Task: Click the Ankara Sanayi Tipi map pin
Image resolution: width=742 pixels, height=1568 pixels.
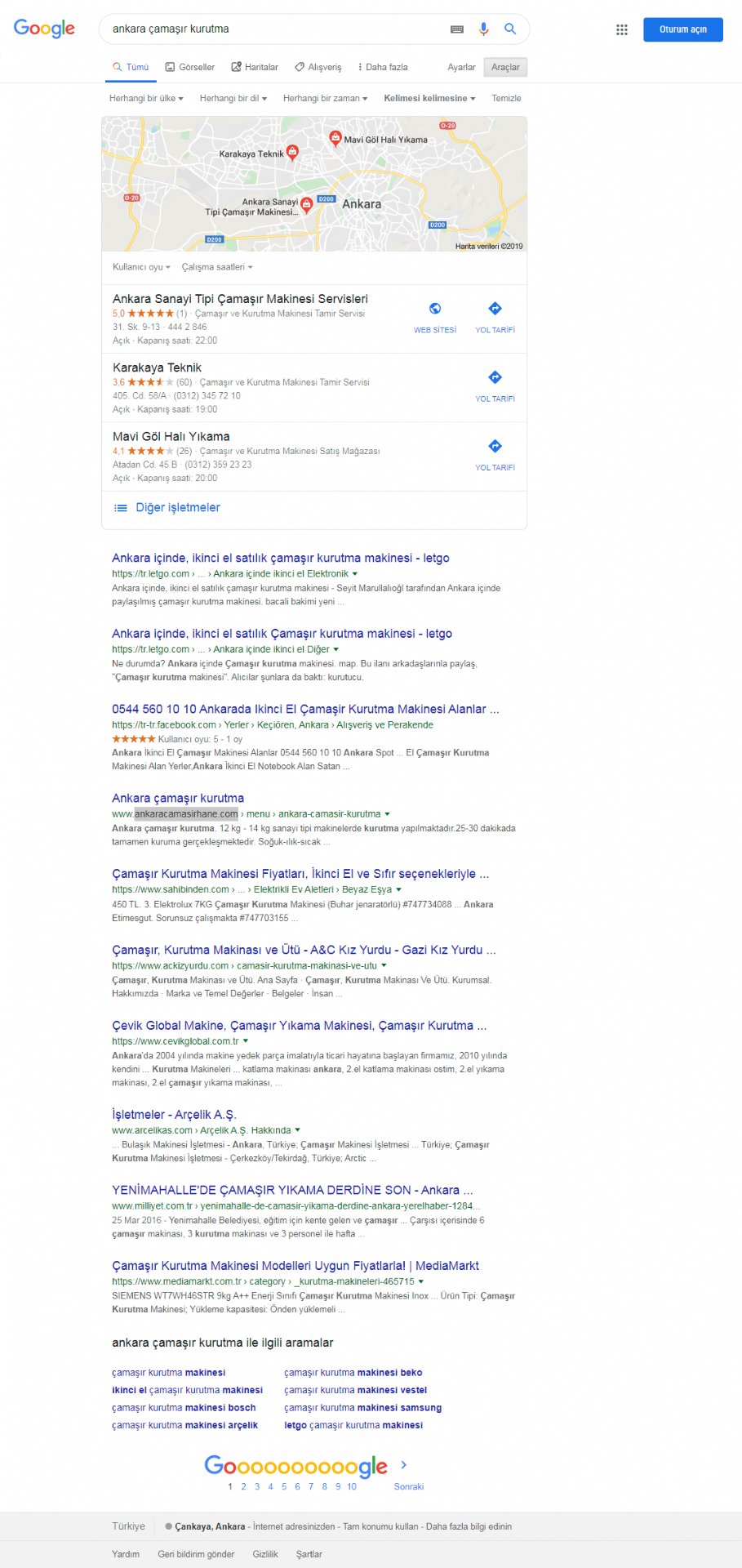Action: point(306,205)
